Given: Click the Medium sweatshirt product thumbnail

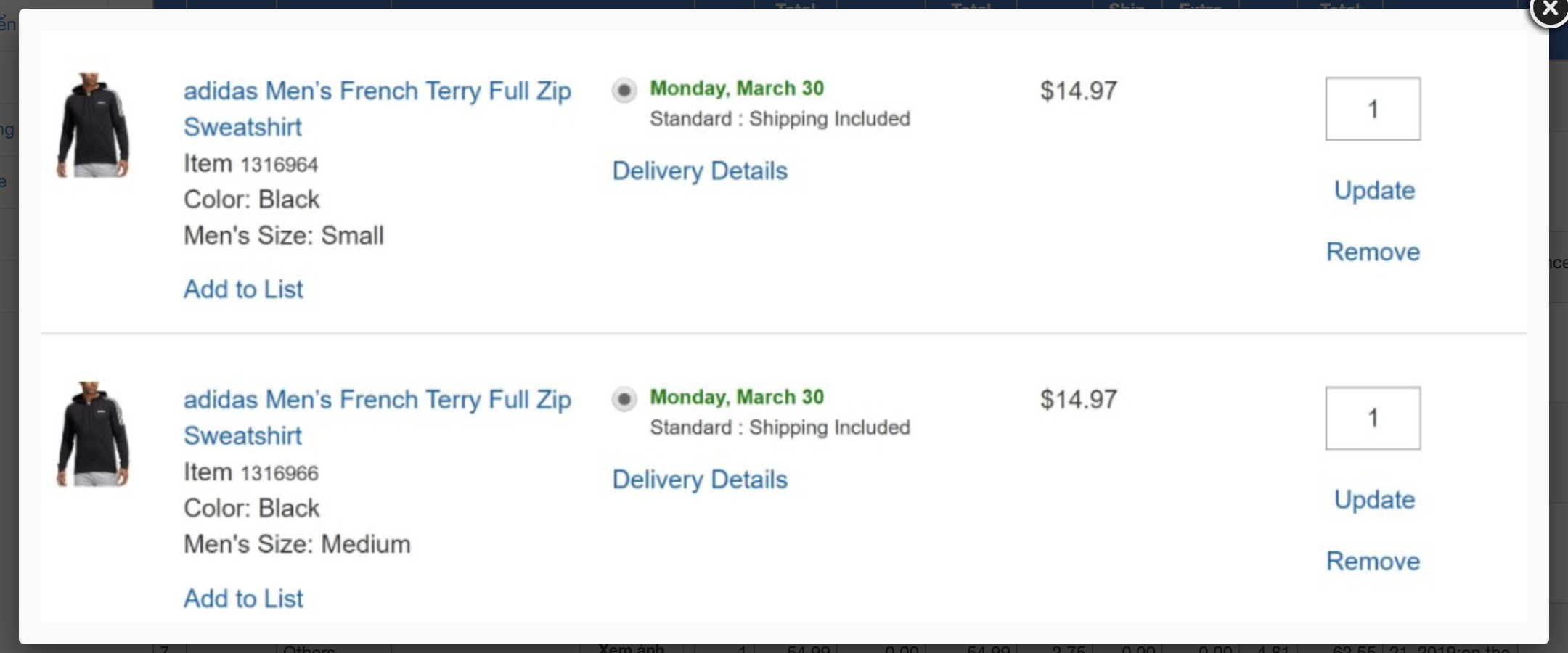Looking at the screenshot, I should click(93, 434).
